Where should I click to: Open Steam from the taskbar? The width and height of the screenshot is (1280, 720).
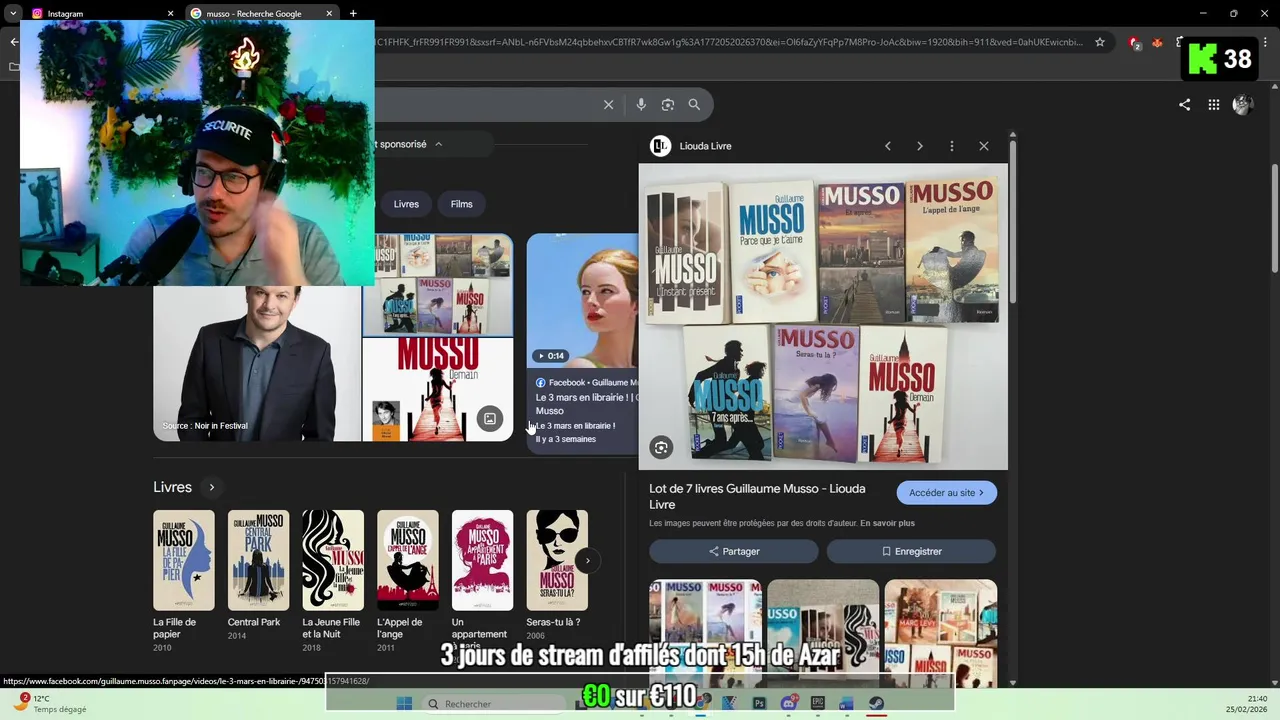tap(876, 704)
